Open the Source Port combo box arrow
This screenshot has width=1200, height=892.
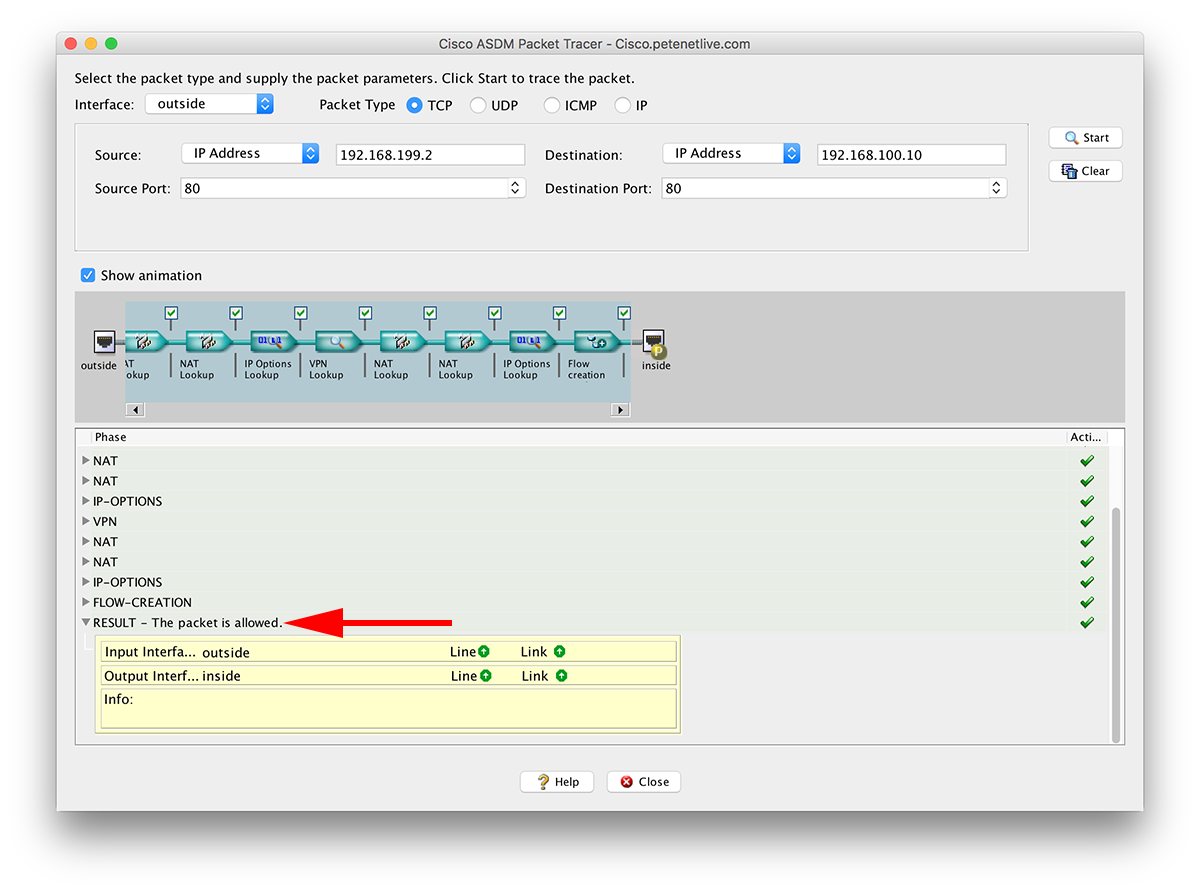click(516, 188)
